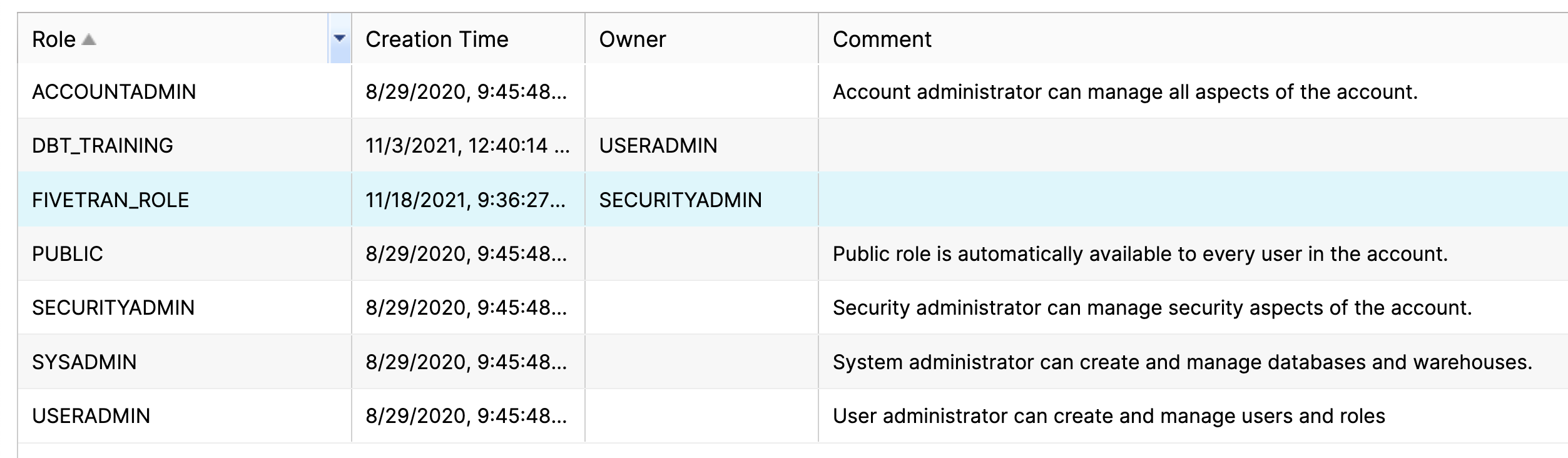Click the Role column sort arrow icon
The image size is (1568, 458).
click(89, 39)
